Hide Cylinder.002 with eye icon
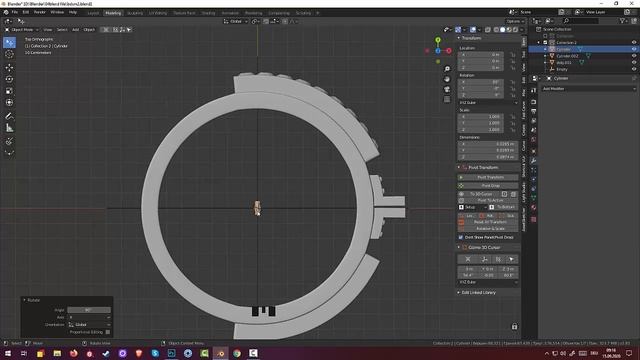Image resolution: width=640 pixels, height=360 pixels. pos(634,56)
